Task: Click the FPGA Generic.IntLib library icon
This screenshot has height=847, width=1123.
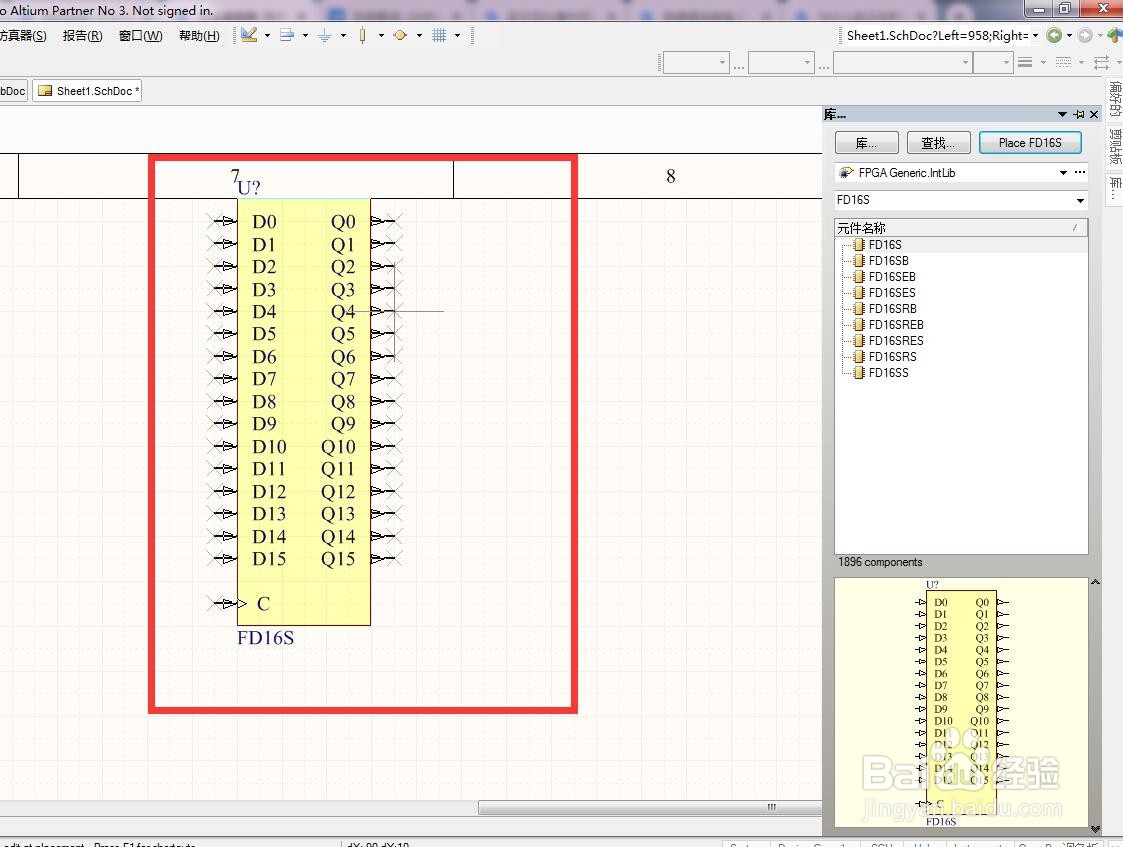Action: 847,173
